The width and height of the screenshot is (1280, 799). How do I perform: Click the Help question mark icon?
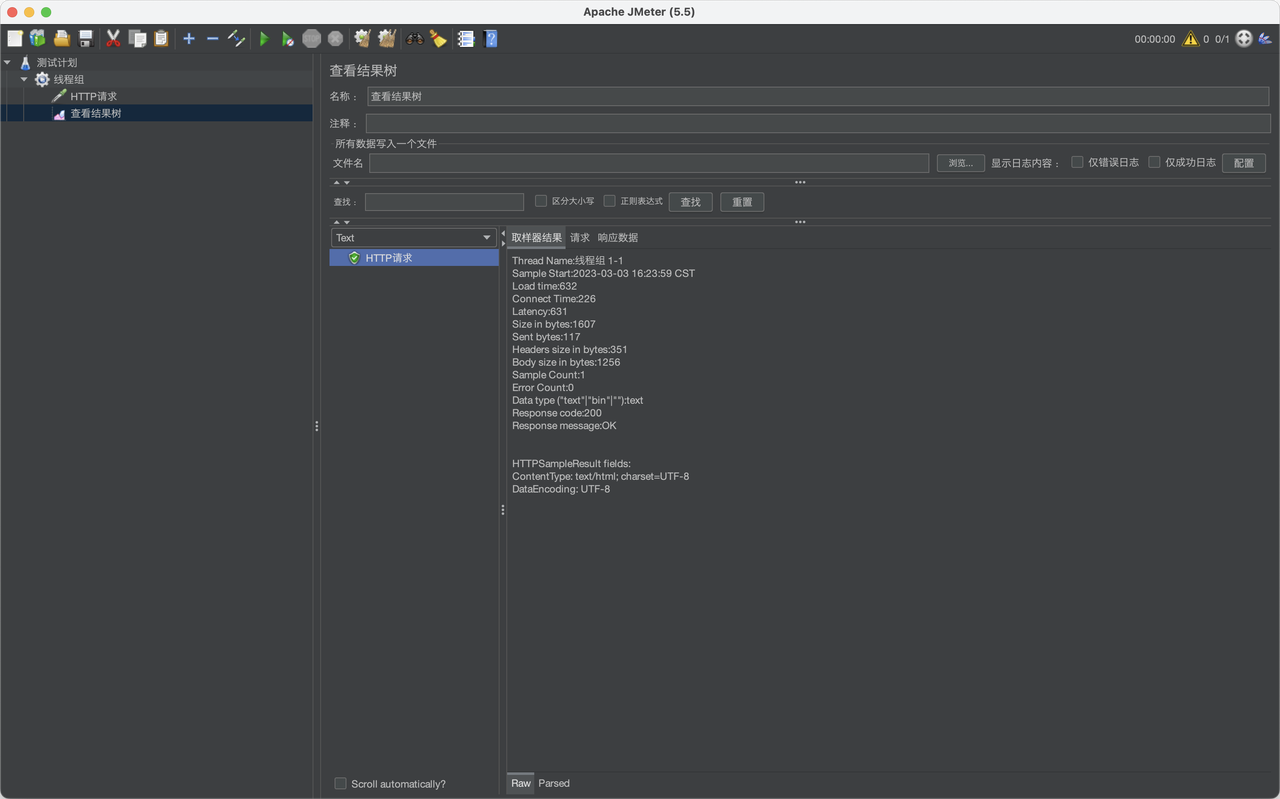[x=490, y=39]
